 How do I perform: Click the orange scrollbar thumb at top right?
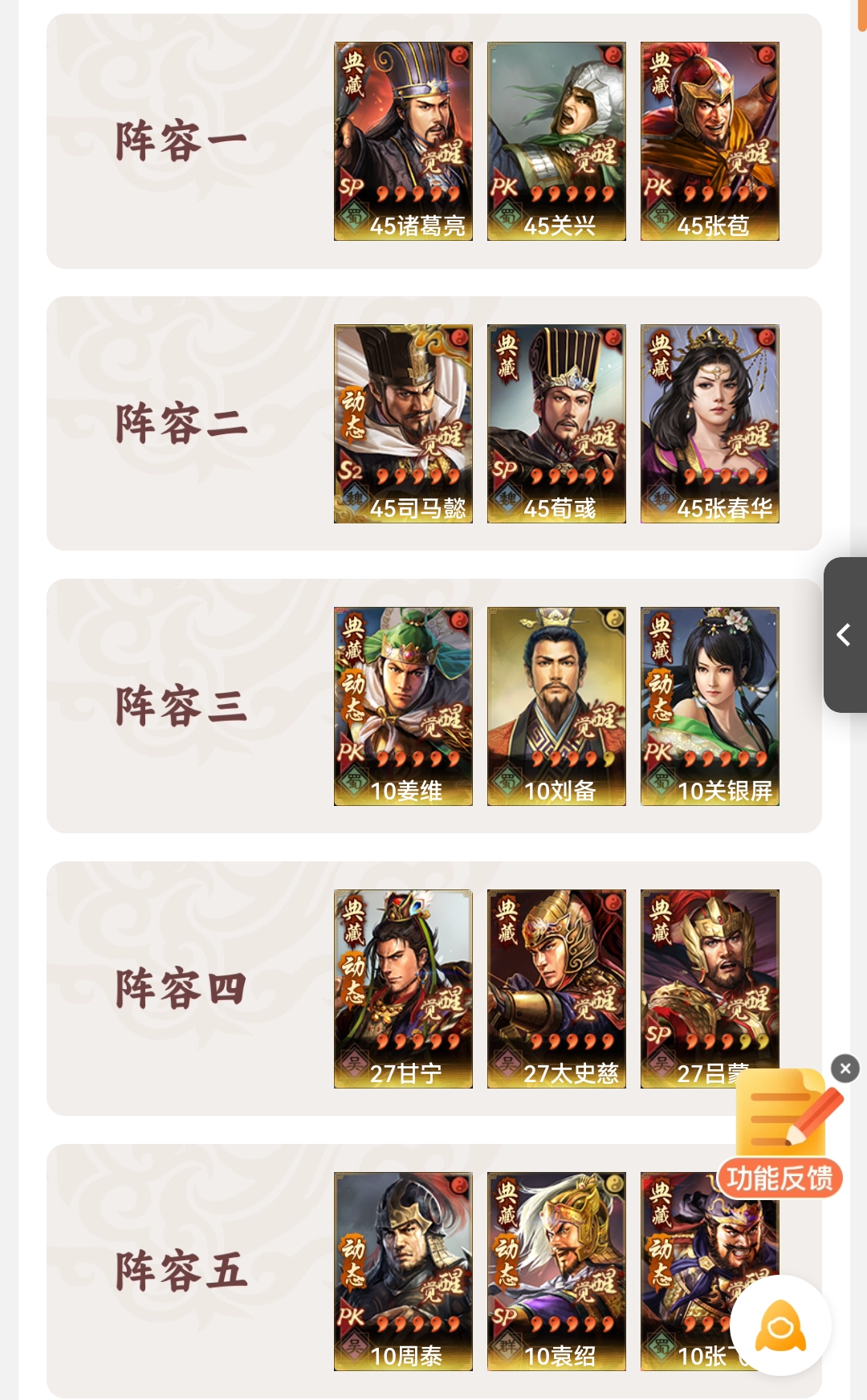coord(862,15)
